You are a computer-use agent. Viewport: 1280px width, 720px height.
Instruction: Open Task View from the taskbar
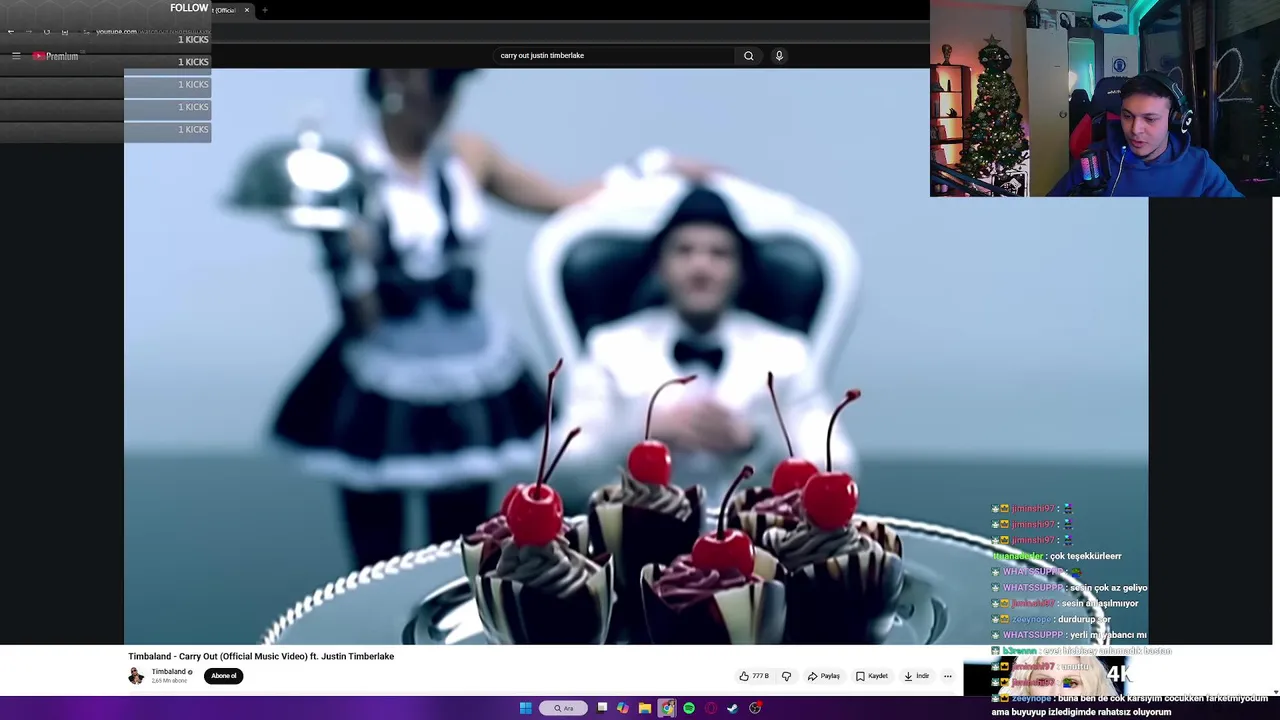click(602, 708)
